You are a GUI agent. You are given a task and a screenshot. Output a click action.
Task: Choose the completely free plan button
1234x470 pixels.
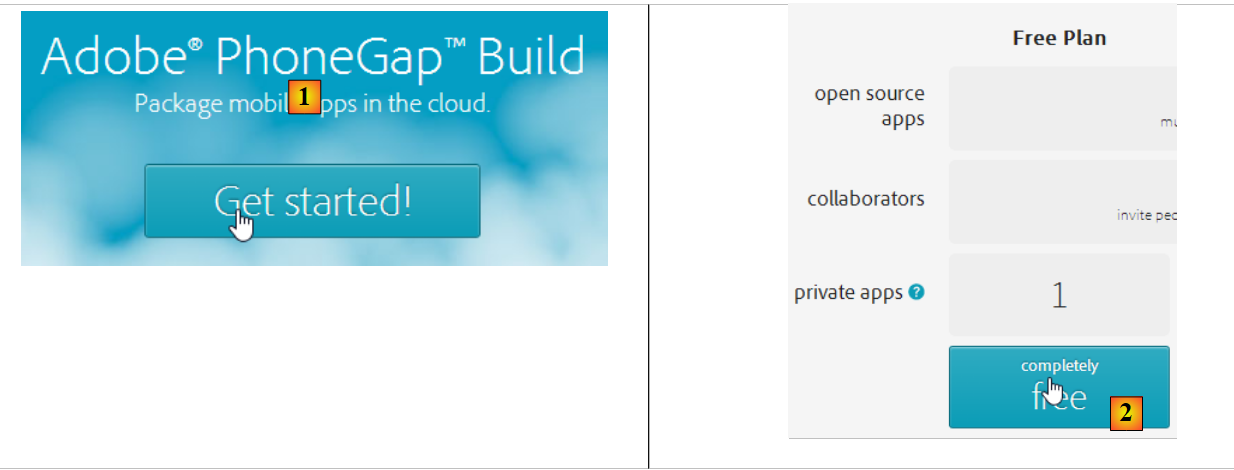(1058, 386)
